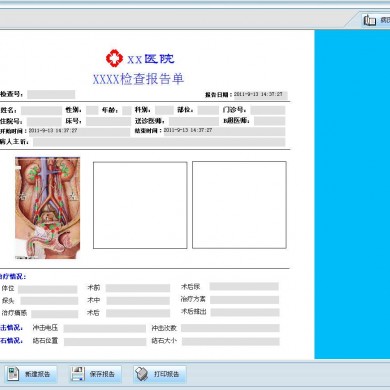The height and width of the screenshot is (390, 390).
Task: Focus the 科别 department field
Action: click(164, 110)
